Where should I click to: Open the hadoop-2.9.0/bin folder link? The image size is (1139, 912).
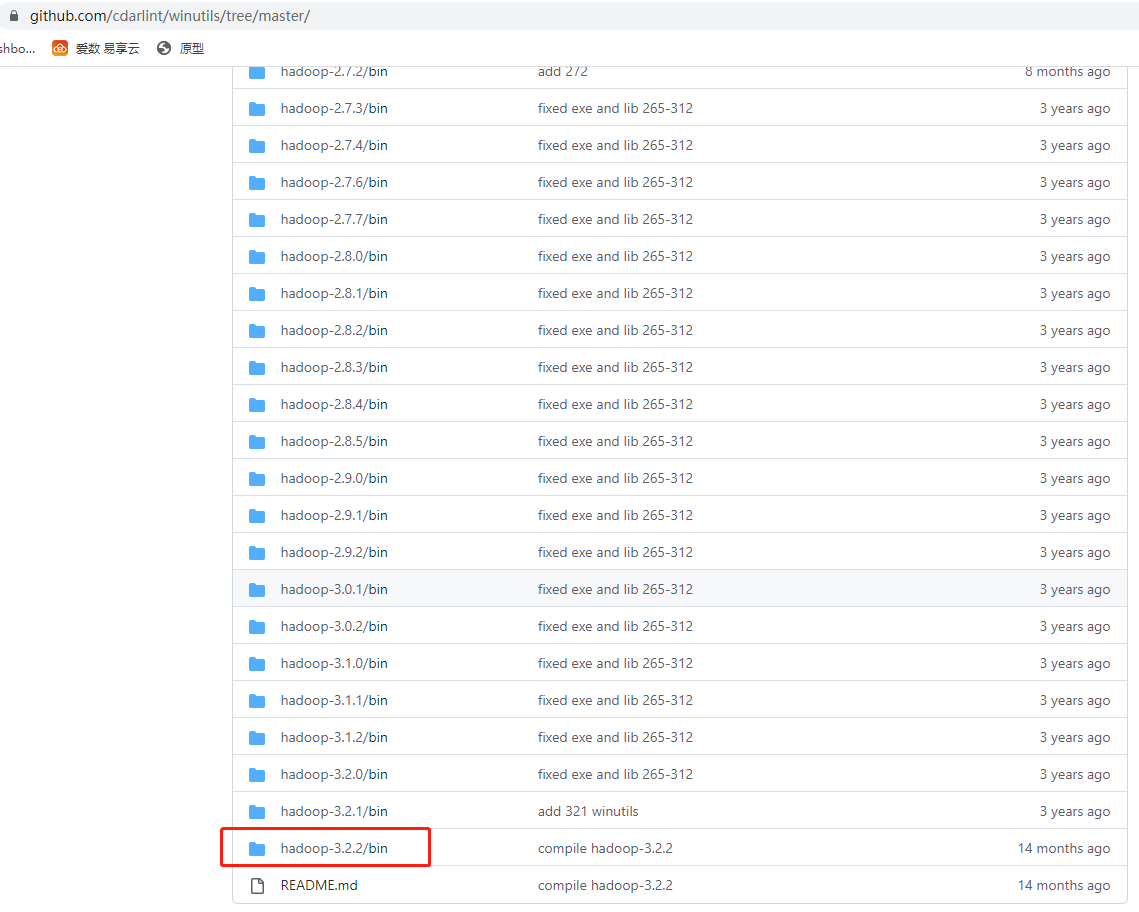pyautogui.click(x=334, y=478)
